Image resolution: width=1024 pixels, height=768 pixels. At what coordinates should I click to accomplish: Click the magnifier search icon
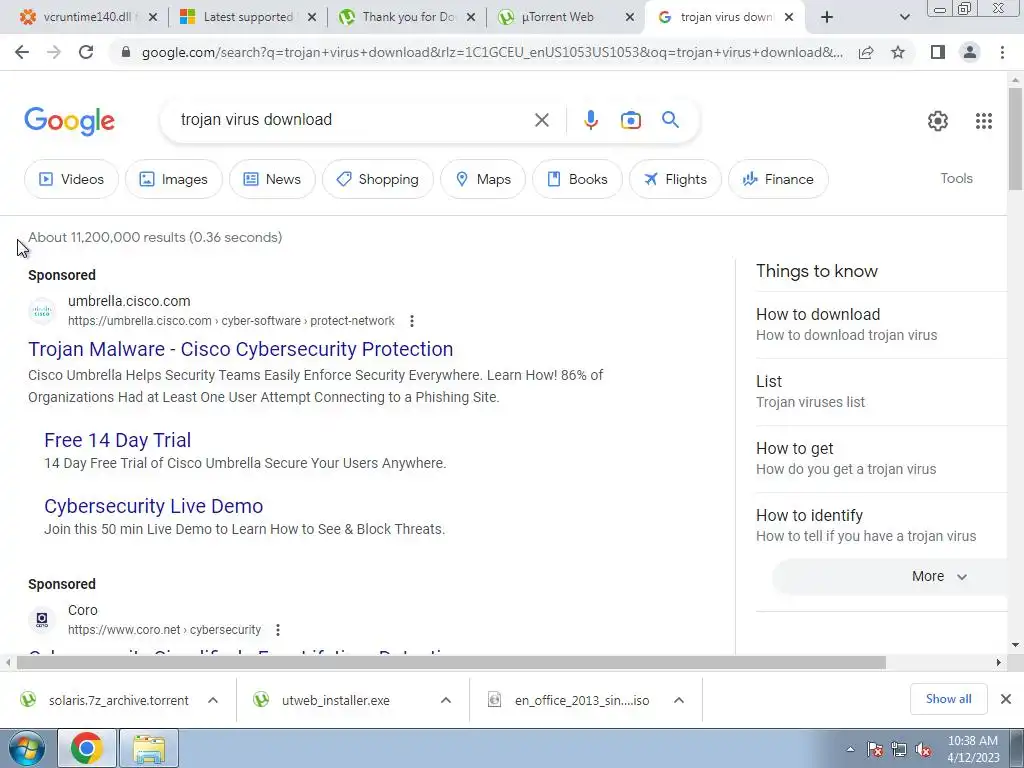(670, 120)
